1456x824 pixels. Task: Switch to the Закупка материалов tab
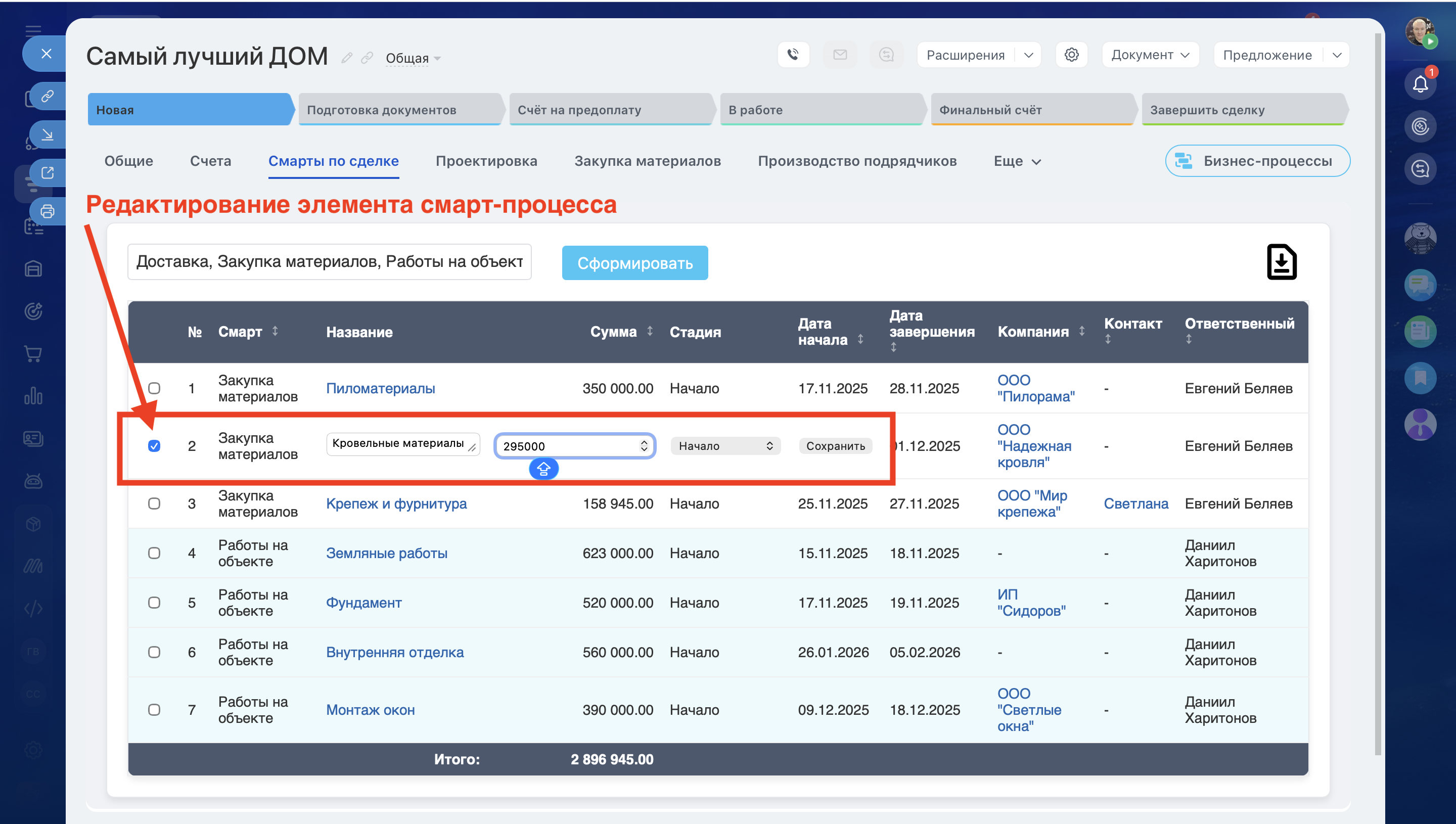click(x=647, y=161)
